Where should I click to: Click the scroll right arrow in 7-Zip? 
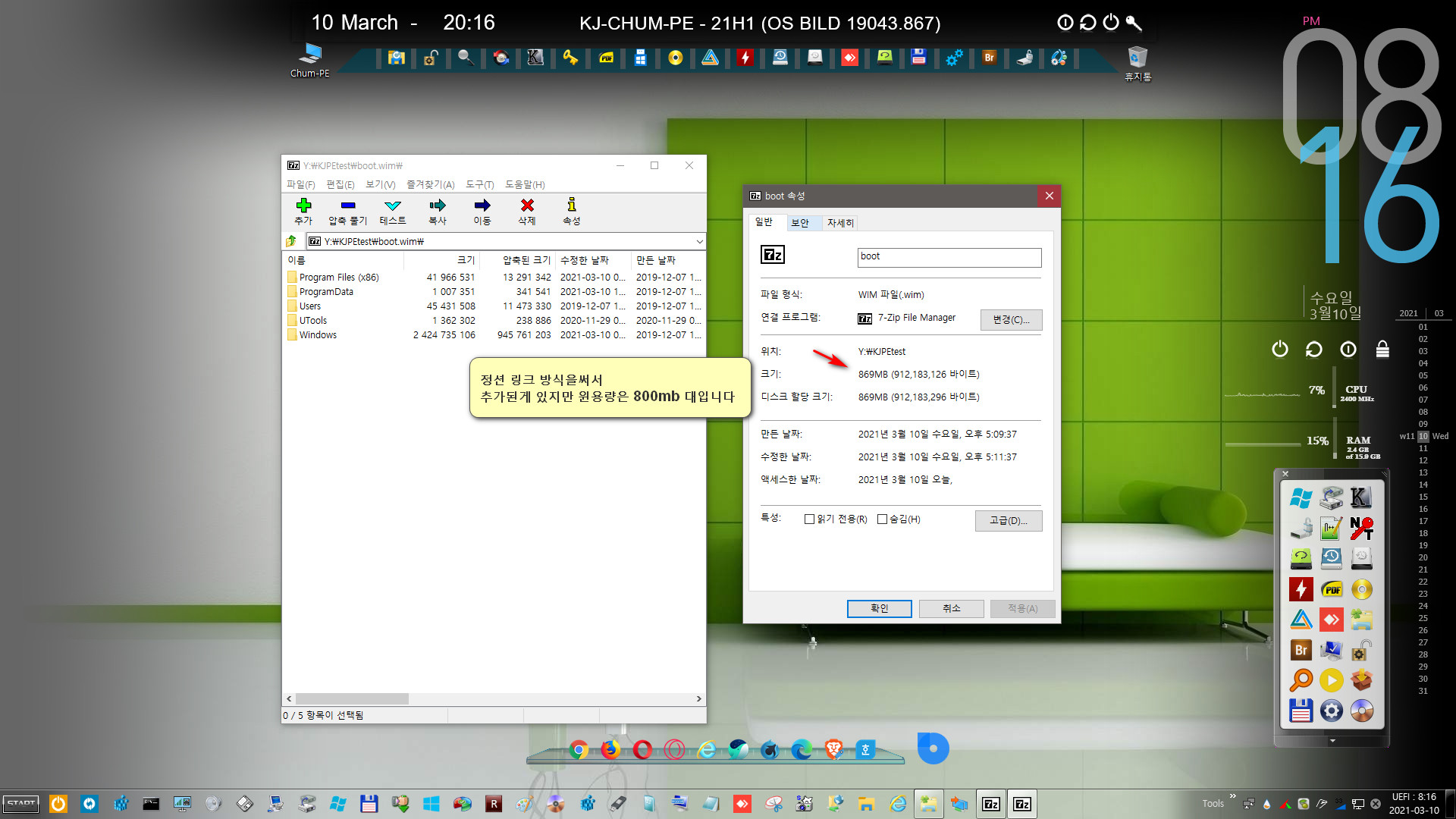[x=698, y=698]
